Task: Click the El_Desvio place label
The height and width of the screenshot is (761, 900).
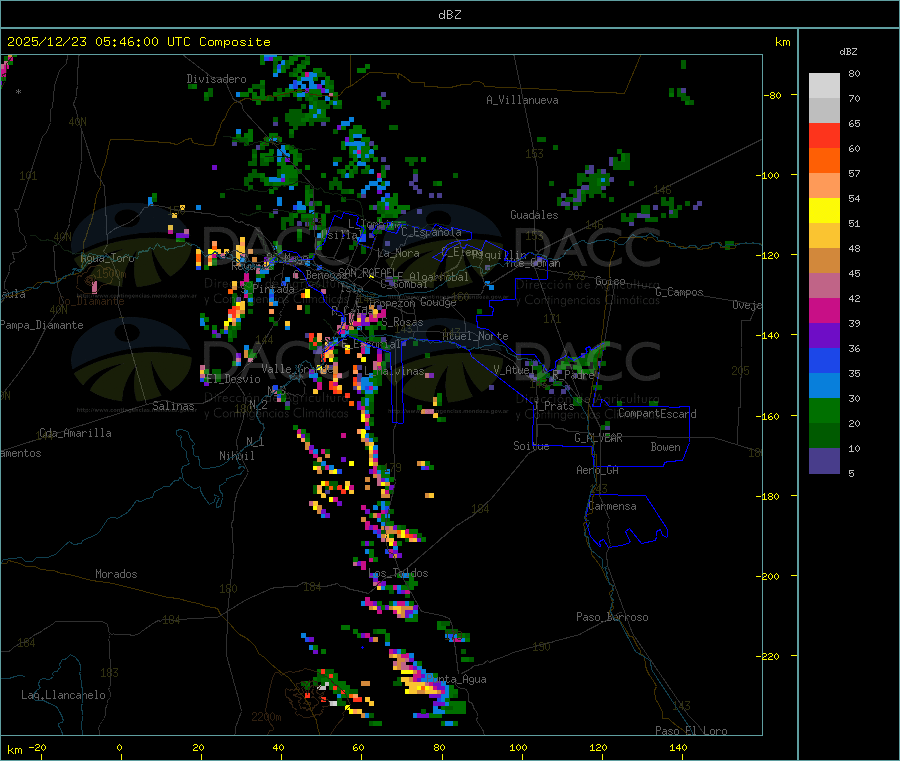Action: pos(234,379)
